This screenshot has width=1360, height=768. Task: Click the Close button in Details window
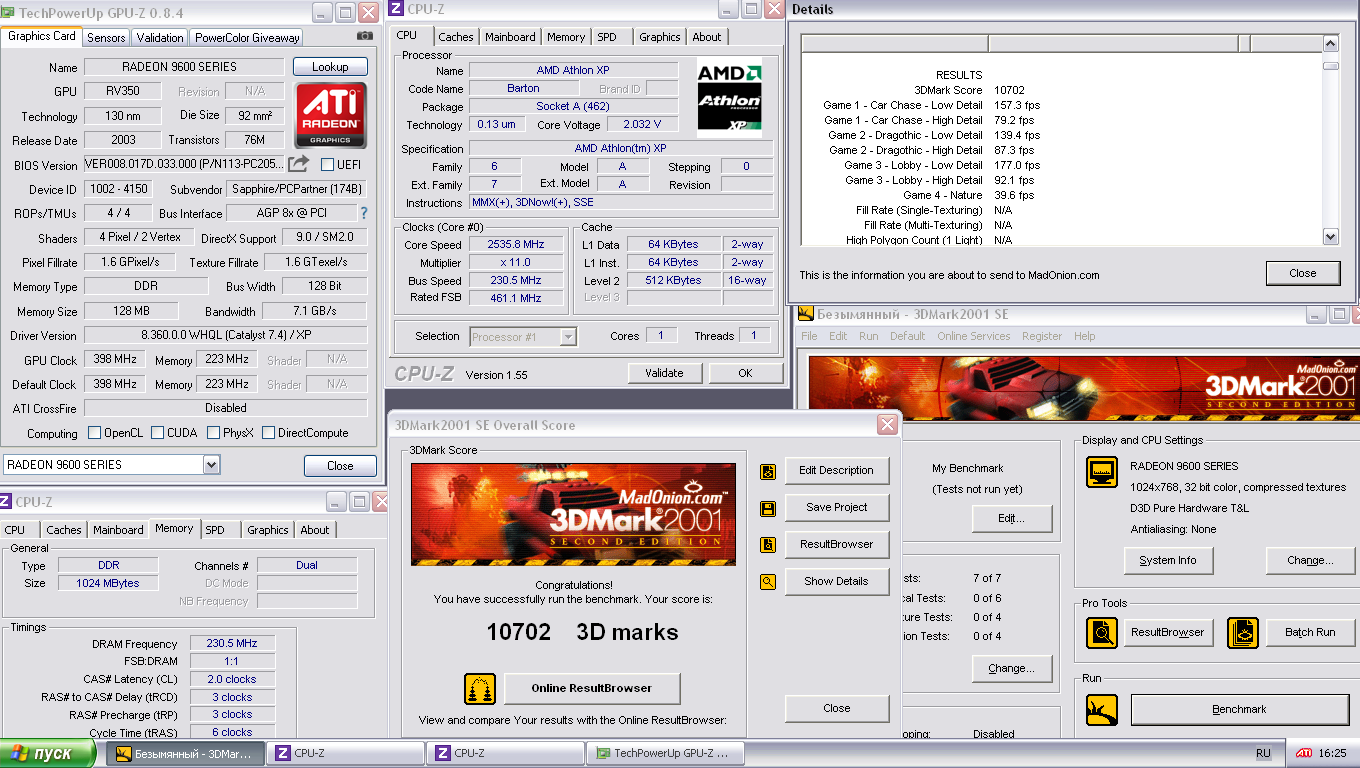[x=1303, y=273]
